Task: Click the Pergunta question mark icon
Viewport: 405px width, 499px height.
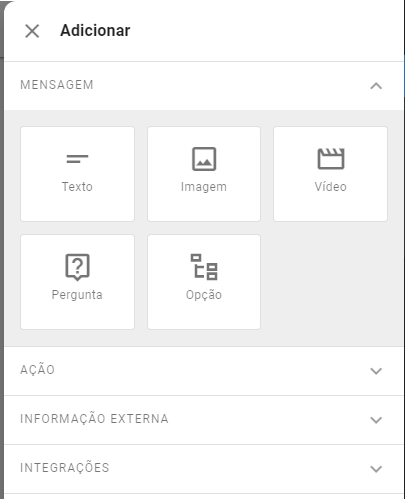Action: [77, 267]
